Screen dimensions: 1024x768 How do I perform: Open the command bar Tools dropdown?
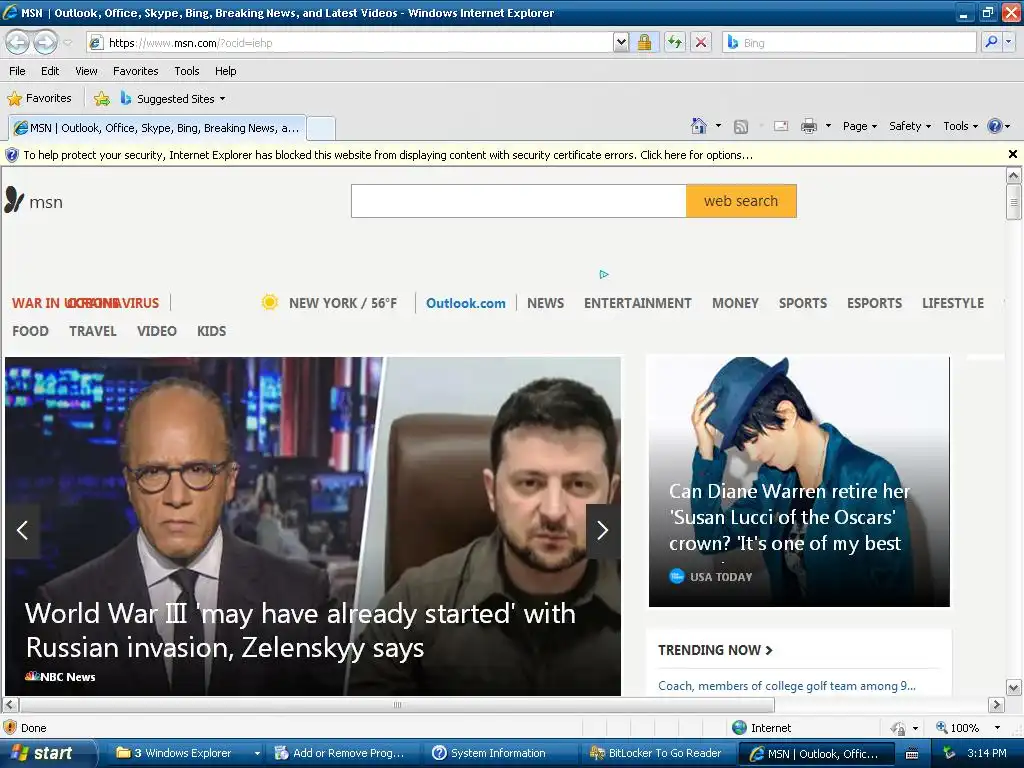(x=960, y=126)
